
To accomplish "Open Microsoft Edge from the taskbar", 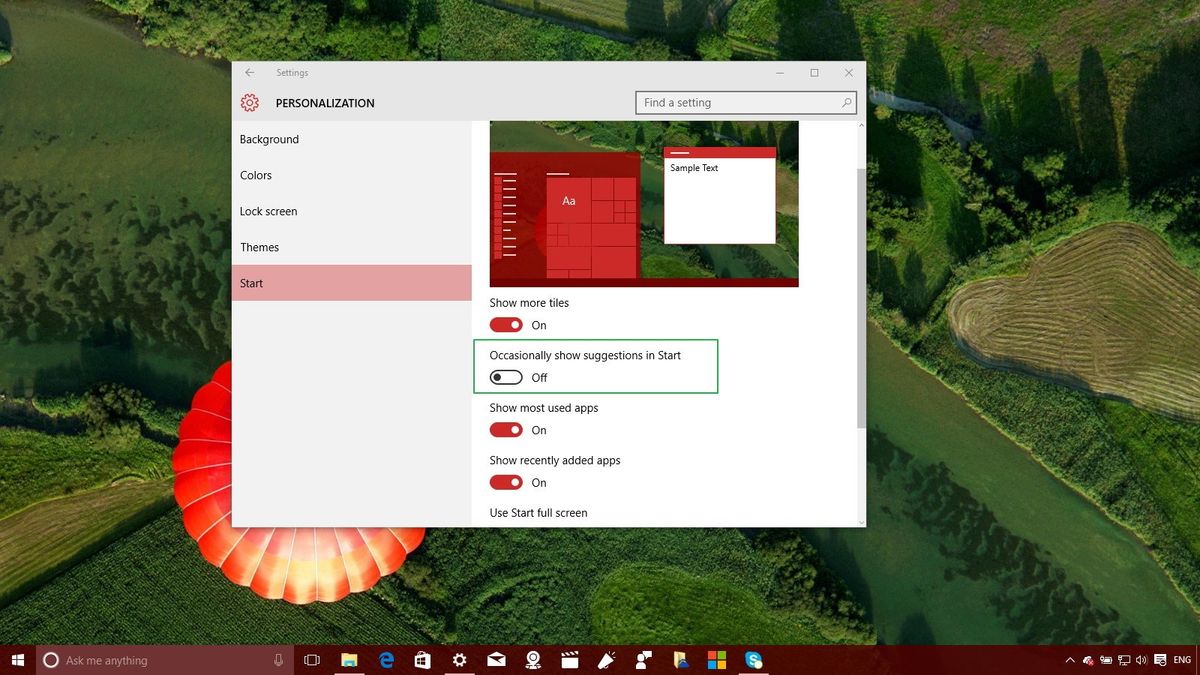I will tap(386, 660).
